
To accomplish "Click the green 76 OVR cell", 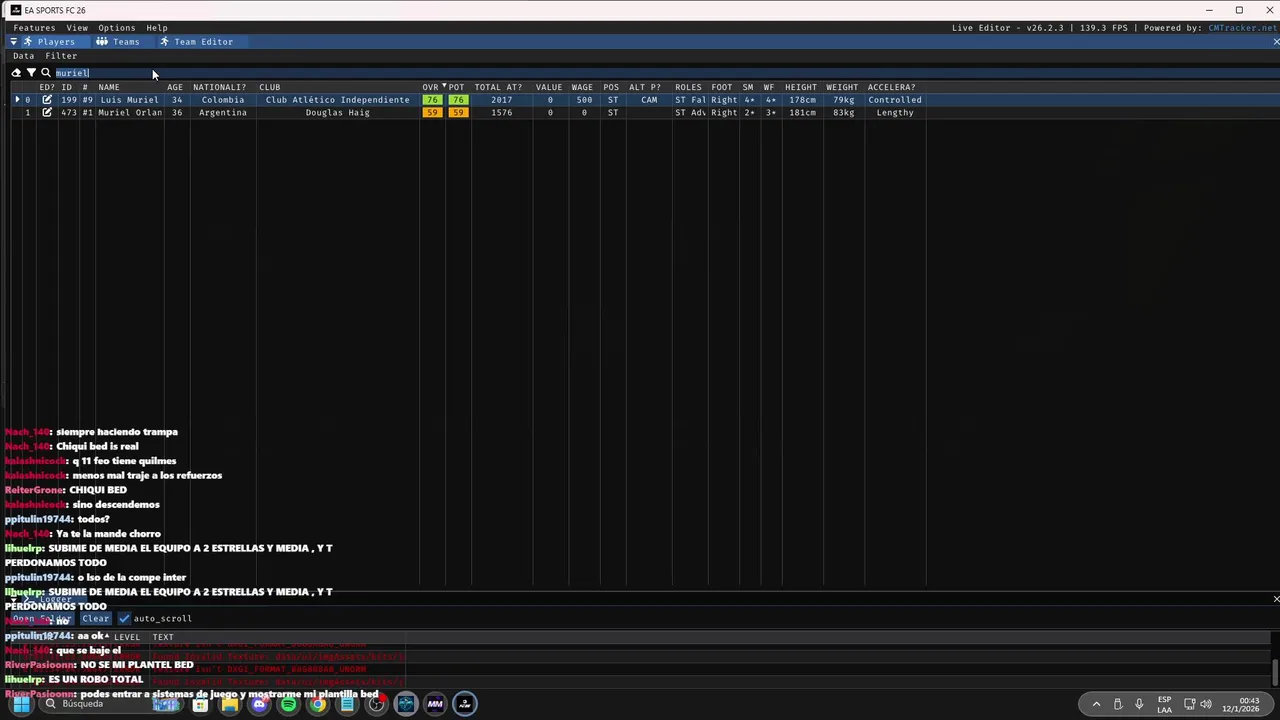I will coord(432,100).
